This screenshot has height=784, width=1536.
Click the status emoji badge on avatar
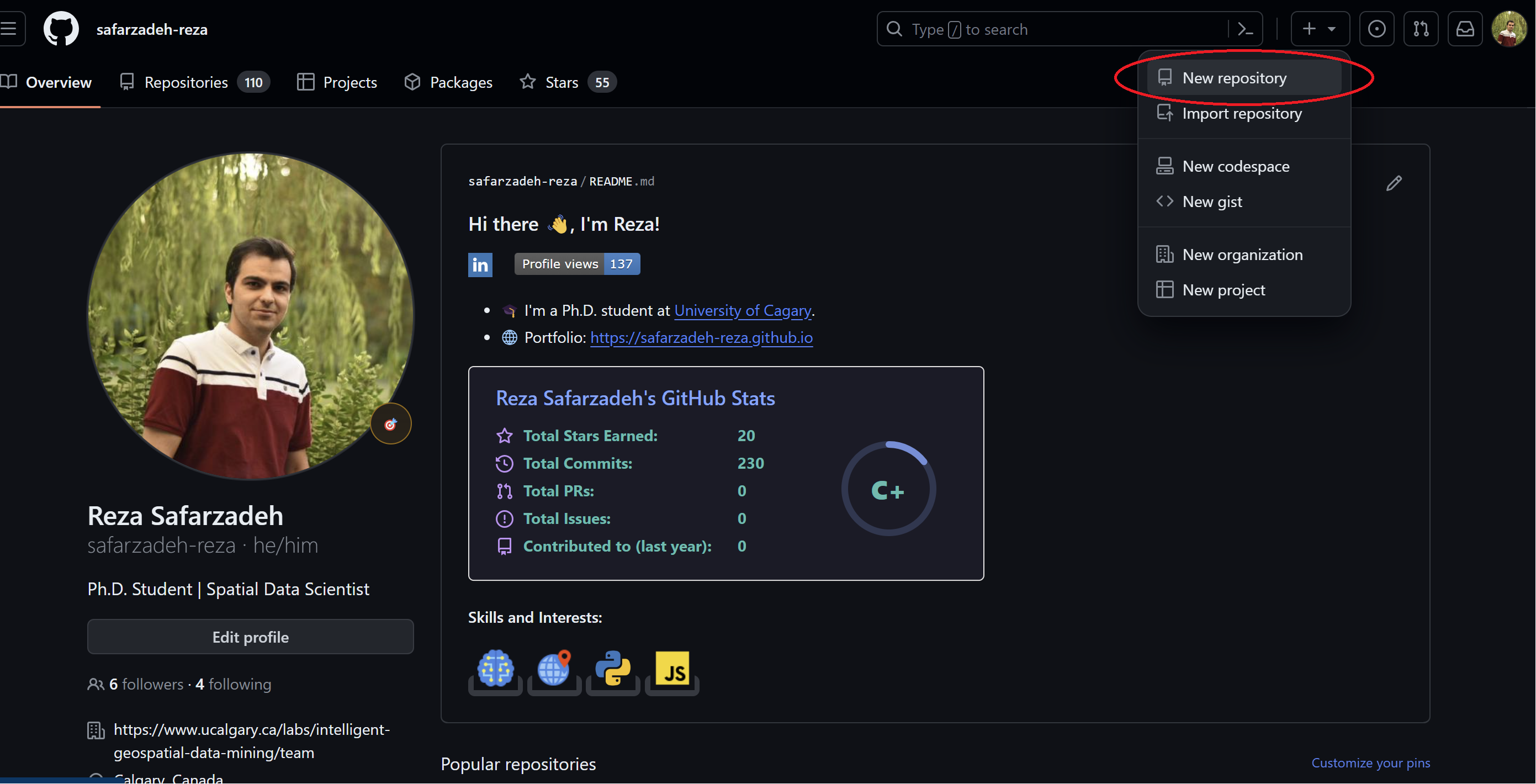[x=390, y=424]
